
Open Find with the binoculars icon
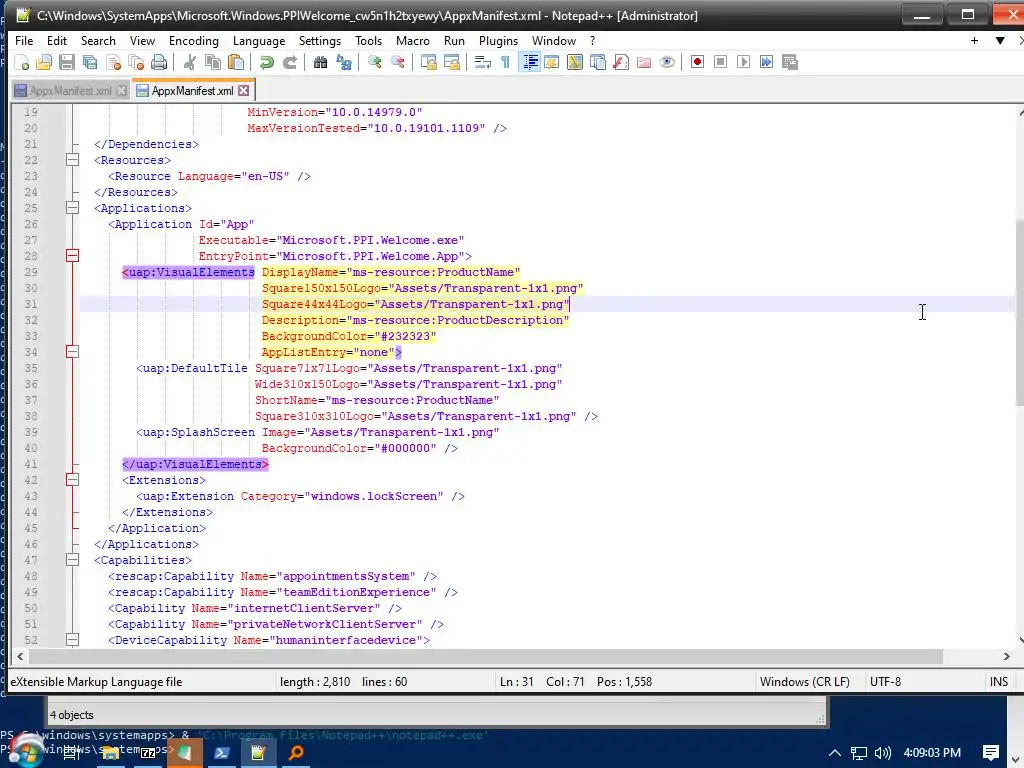(320, 62)
